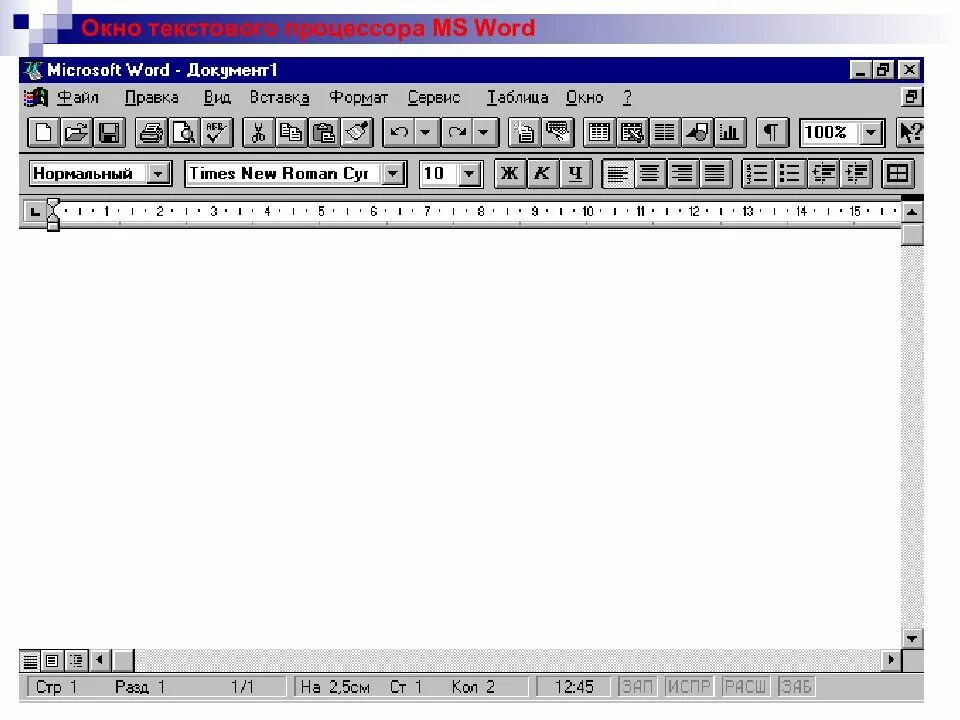Click РАСШ extend selection indicator
The height and width of the screenshot is (720, 960).
click(x=744, y=687)
